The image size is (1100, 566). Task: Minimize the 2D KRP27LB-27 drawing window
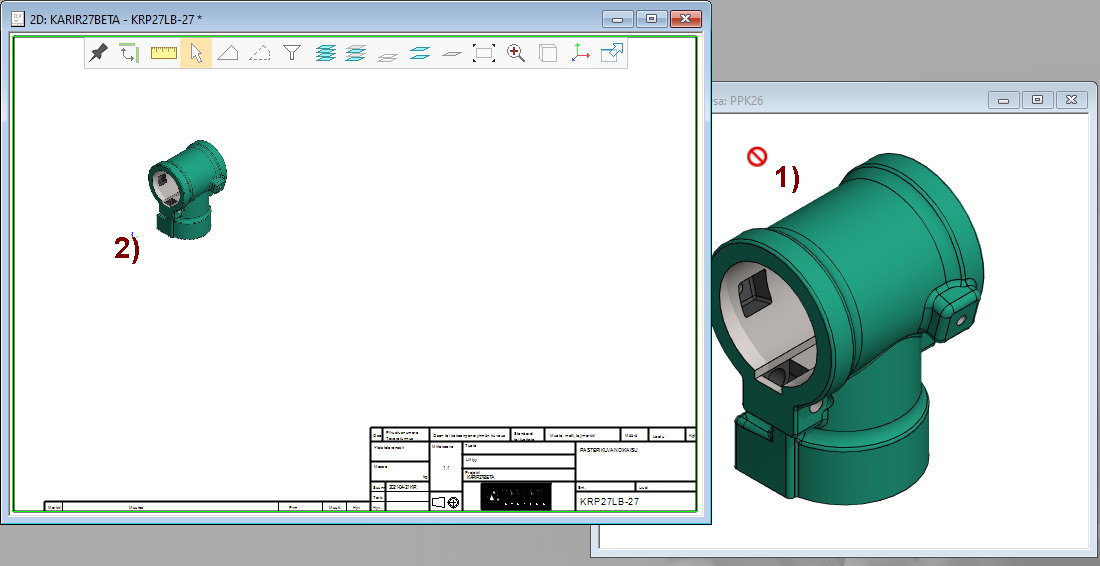(619, 19)
